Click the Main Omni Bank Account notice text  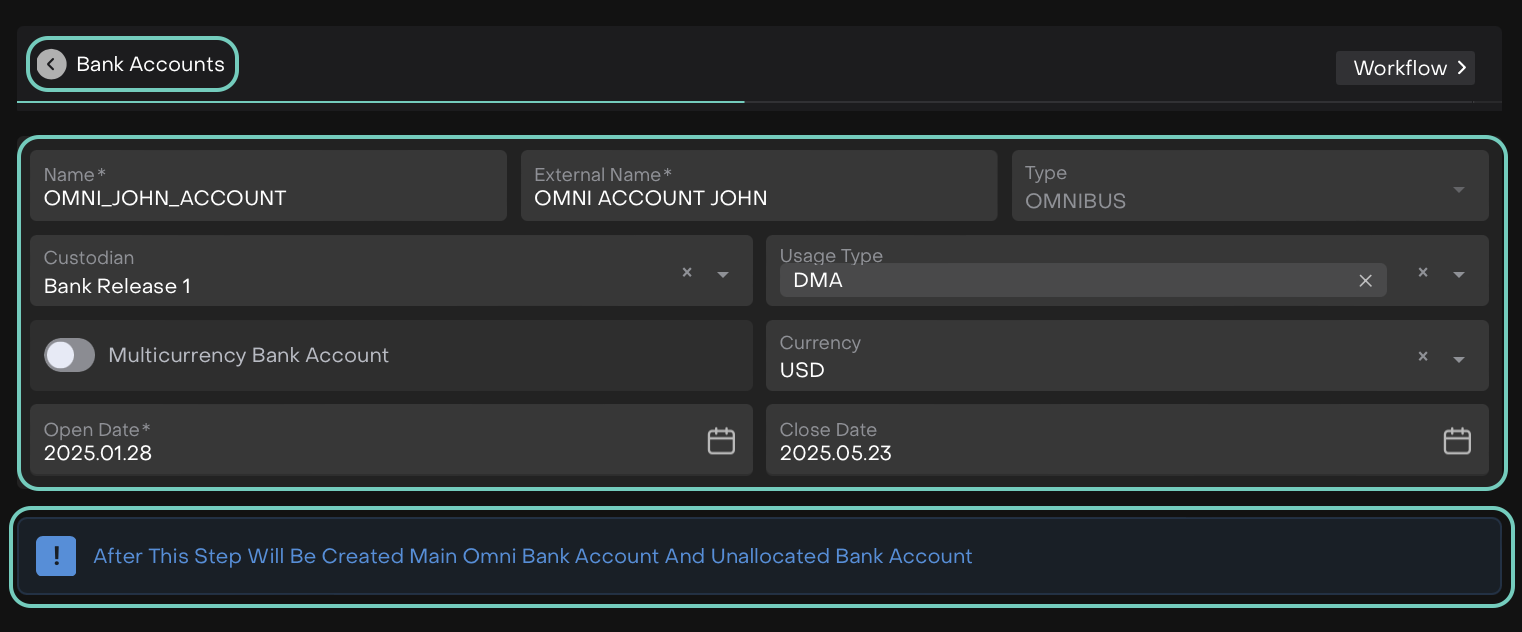532,556
